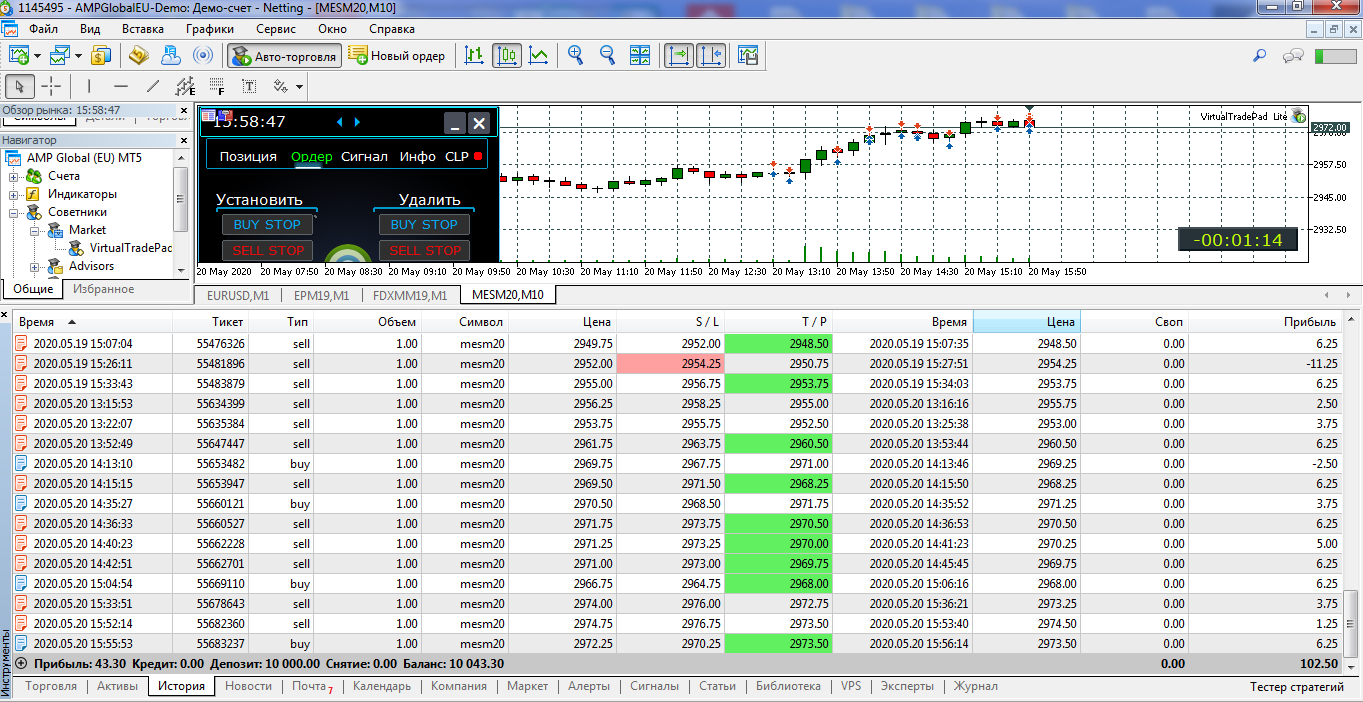Open the Графики menu
Screen dimensions: 1363x702
[209, 29]
